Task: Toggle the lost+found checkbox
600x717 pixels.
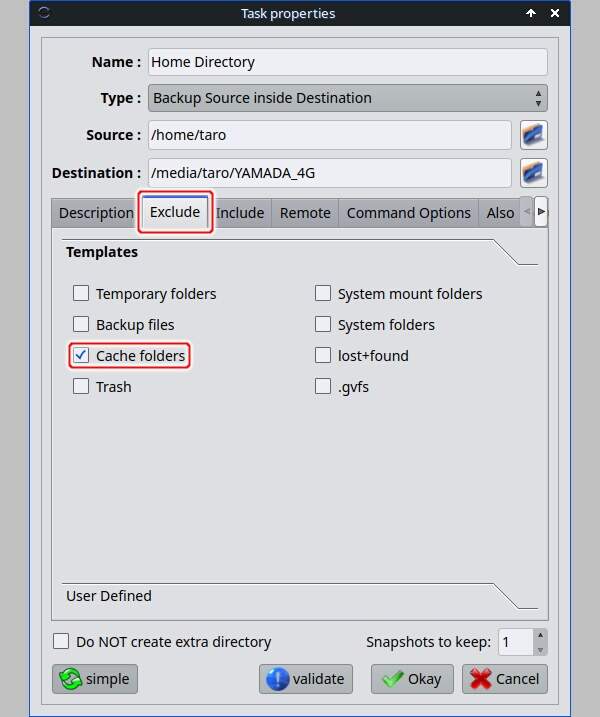Action: tap(323, 355)
